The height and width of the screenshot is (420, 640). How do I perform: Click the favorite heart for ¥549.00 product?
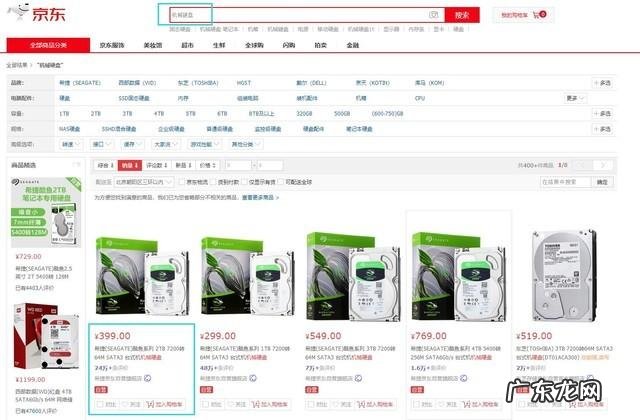pyautogui.click(x=336, y=404)
